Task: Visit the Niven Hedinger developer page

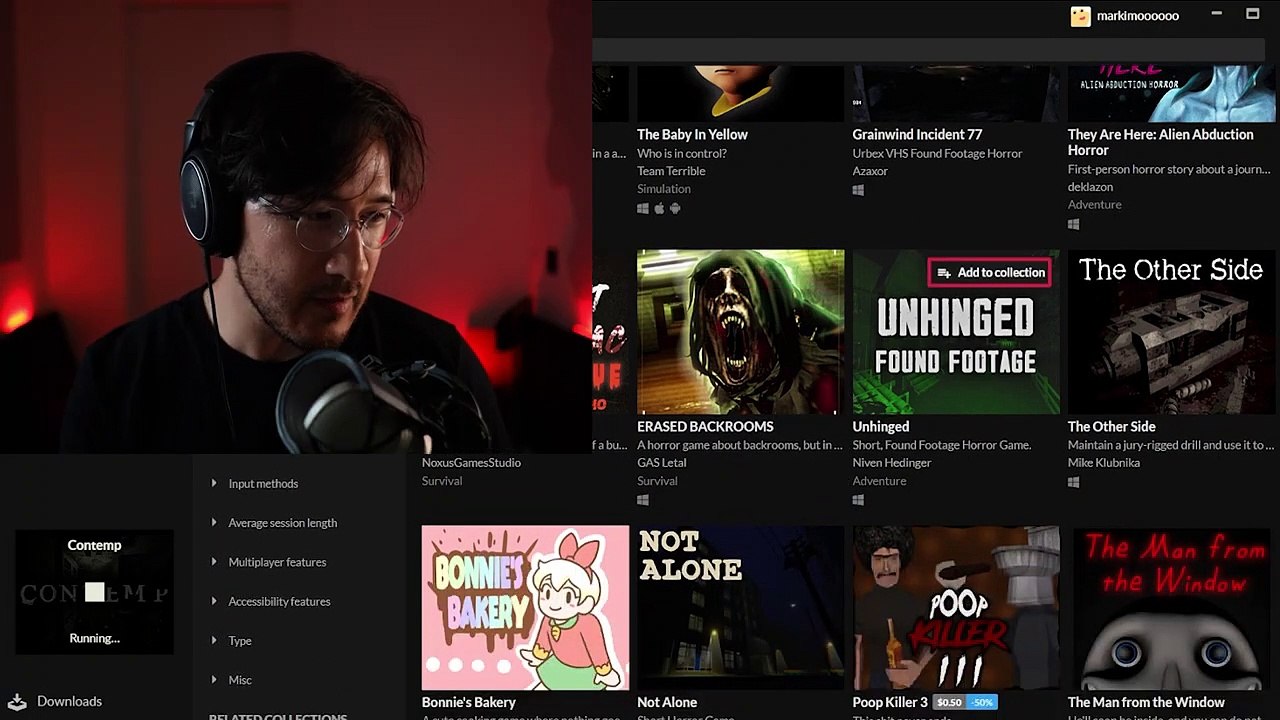Action: tap(892, 463)
